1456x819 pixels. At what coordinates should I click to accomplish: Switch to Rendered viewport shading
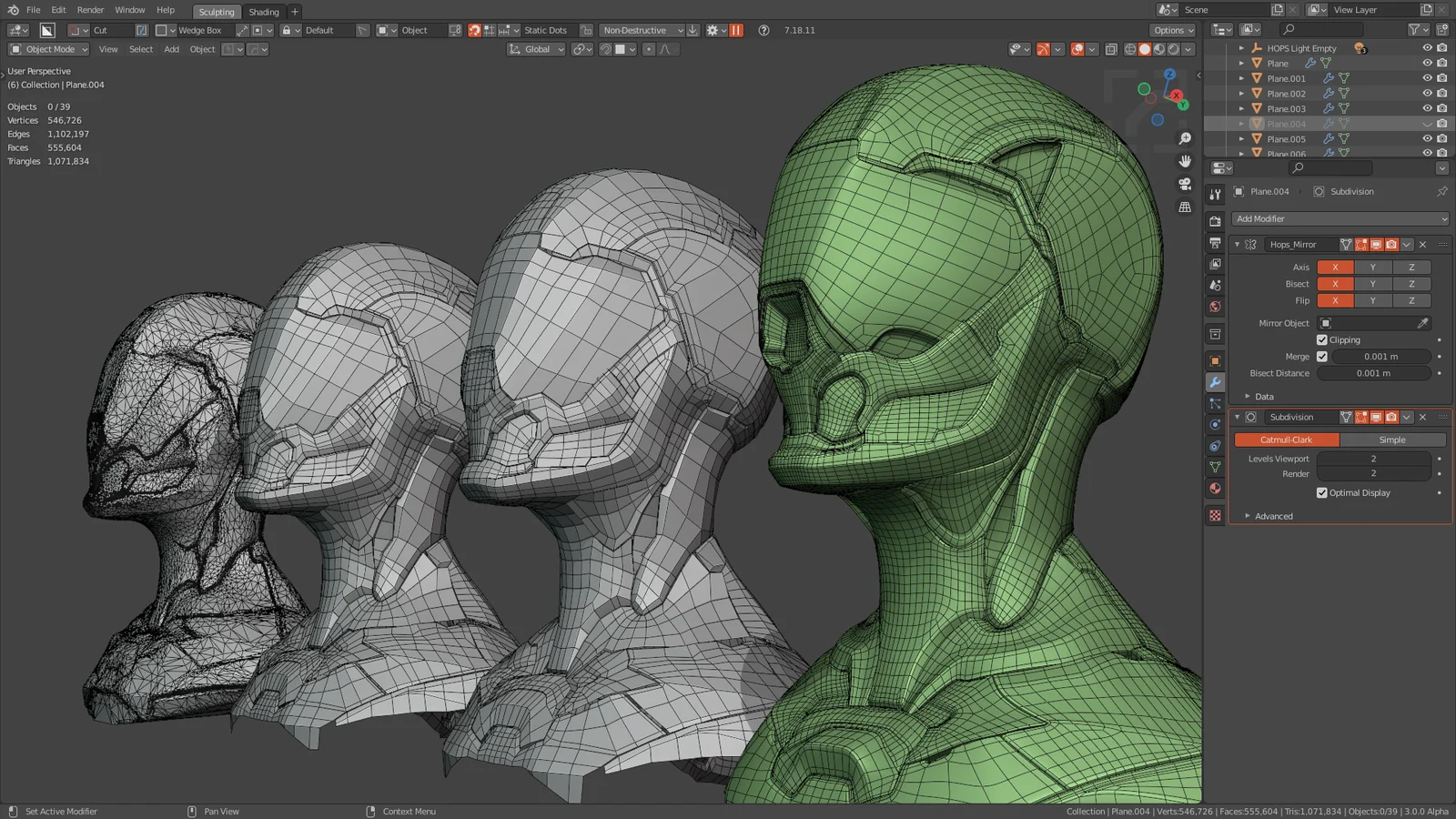1172,49
